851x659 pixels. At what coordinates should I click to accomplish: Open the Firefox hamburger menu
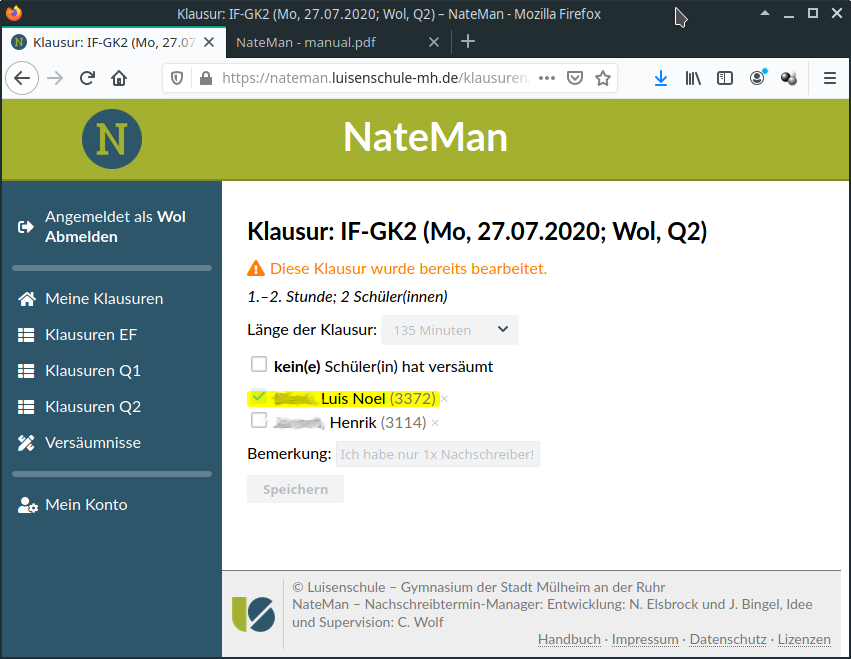[829, 78]
